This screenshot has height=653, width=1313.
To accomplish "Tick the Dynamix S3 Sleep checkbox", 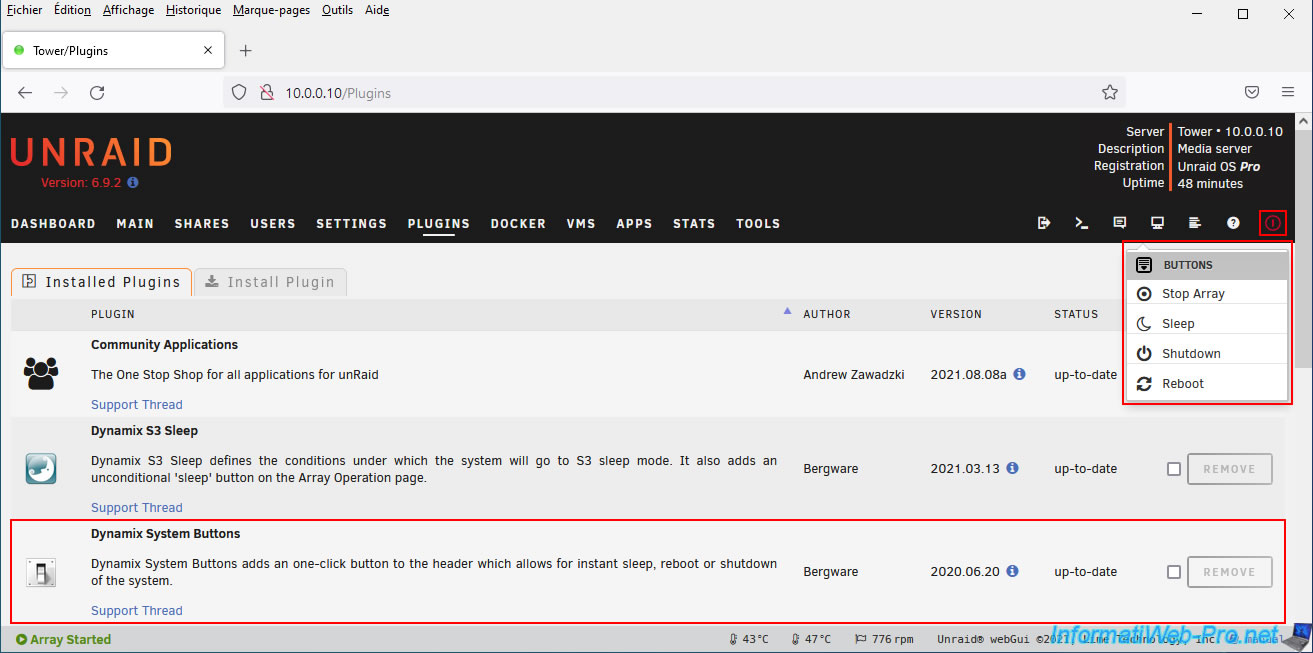I will click(1174, 469).
